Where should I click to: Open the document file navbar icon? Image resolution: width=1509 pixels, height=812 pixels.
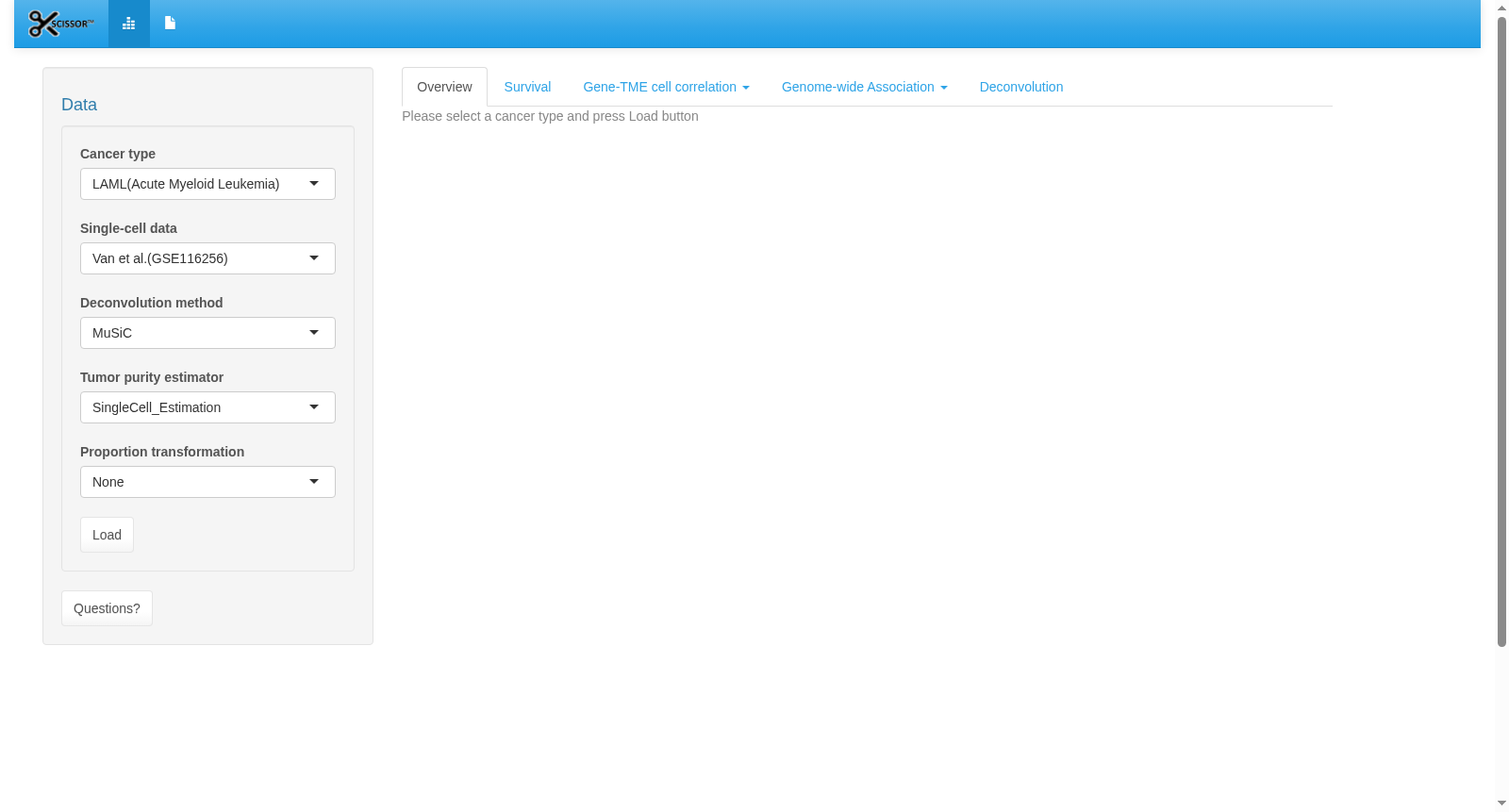170,24
